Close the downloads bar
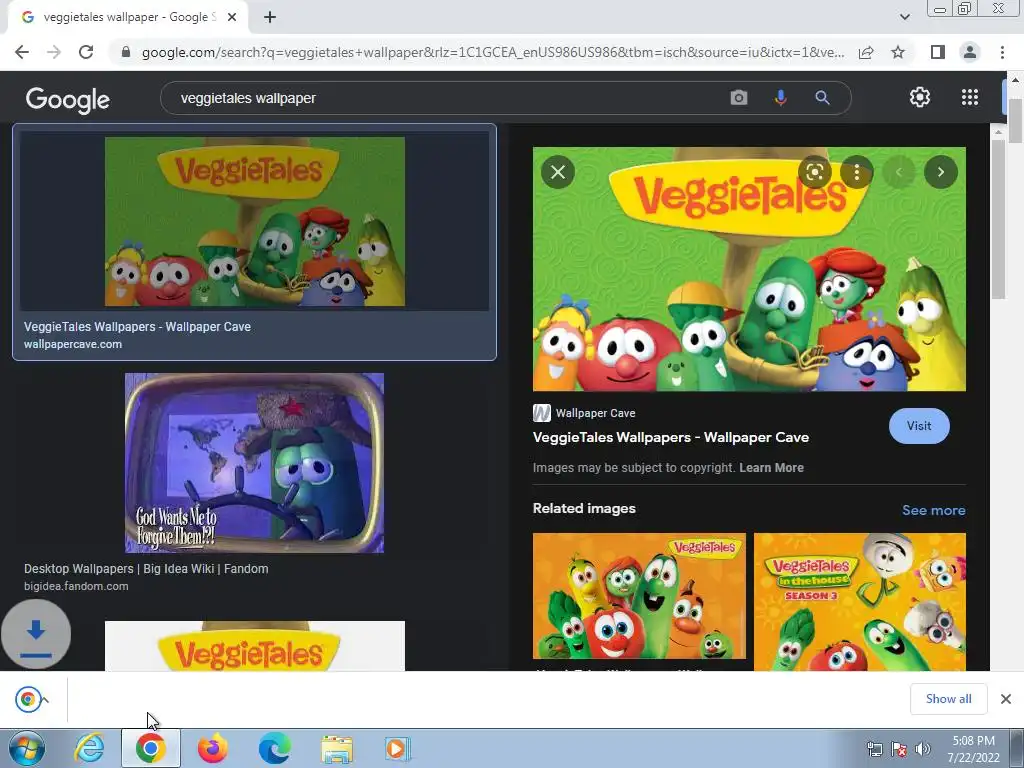The image size is (1024, 768). click(x=1006, y=699)
